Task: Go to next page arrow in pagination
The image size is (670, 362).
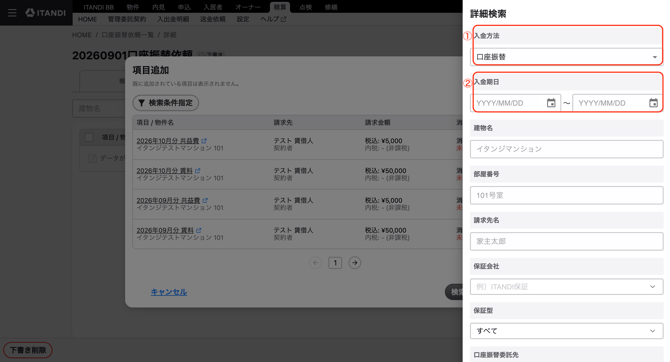Action: (355, 262)
